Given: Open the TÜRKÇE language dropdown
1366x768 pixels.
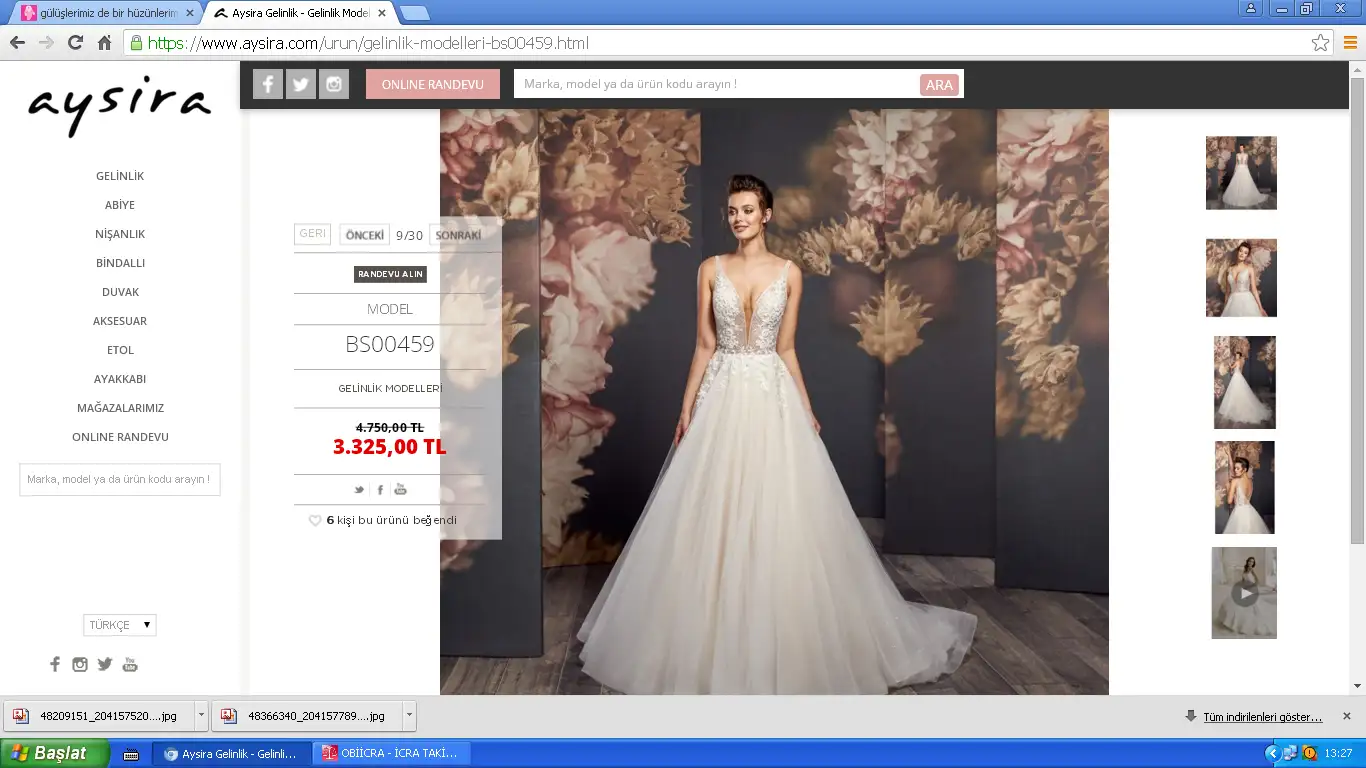Looking at the screenshot, I should click(120, 625).
